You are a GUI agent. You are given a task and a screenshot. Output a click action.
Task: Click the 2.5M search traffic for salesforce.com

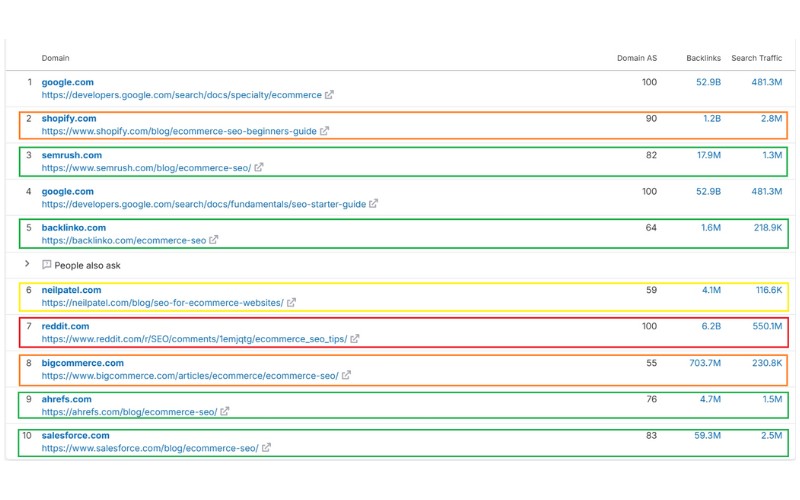771,435
